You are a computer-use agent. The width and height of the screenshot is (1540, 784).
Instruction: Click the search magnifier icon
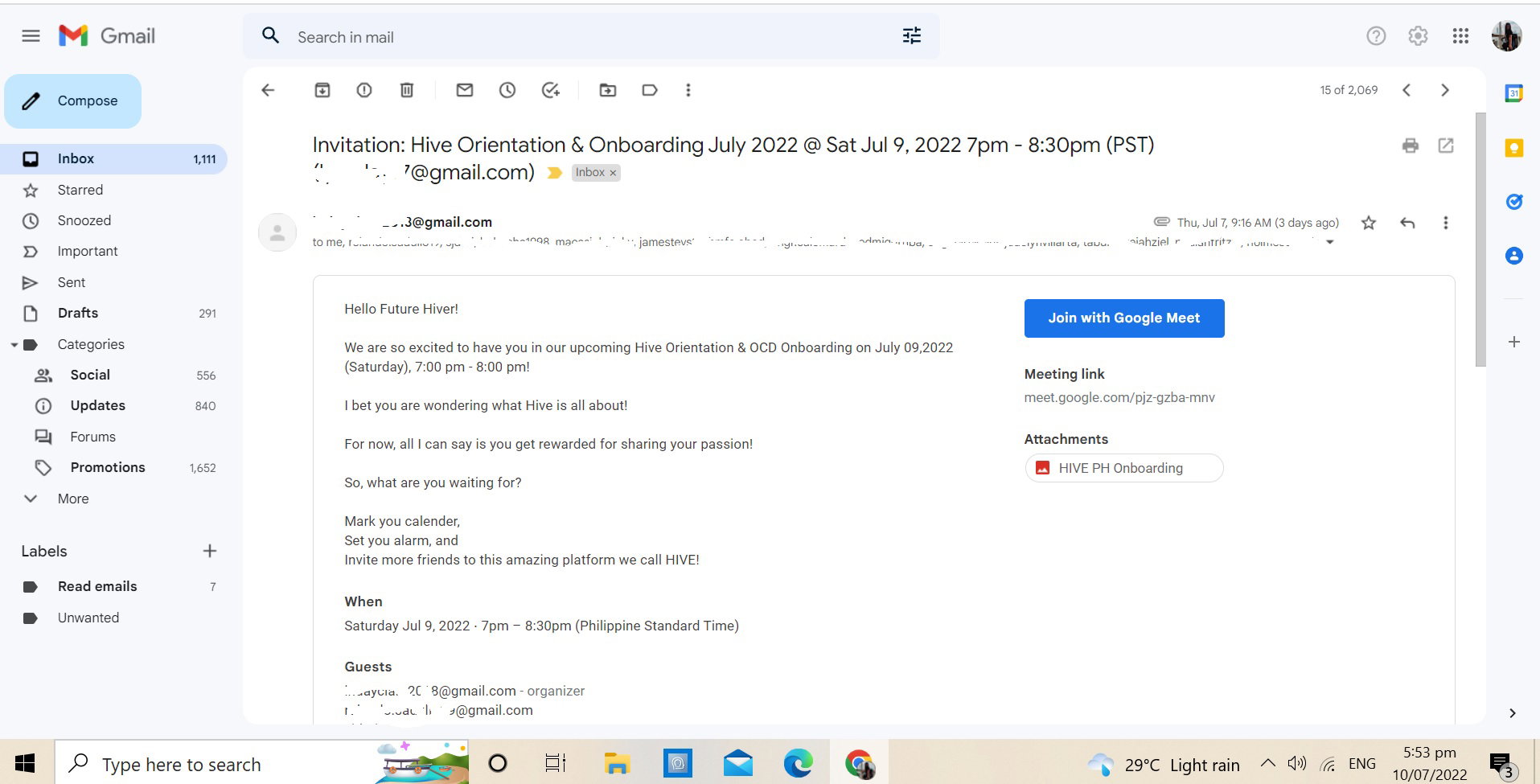pos(271,36)
